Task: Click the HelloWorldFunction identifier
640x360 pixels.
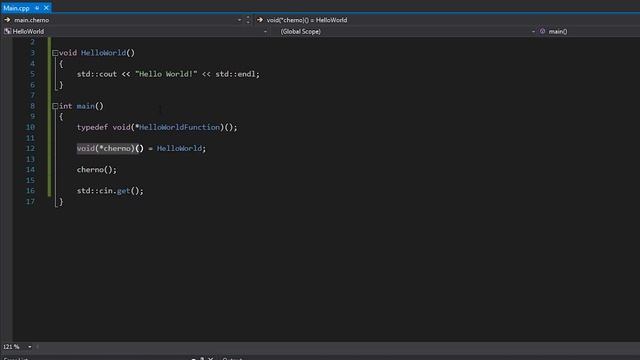Action: [x=180, y=127]
